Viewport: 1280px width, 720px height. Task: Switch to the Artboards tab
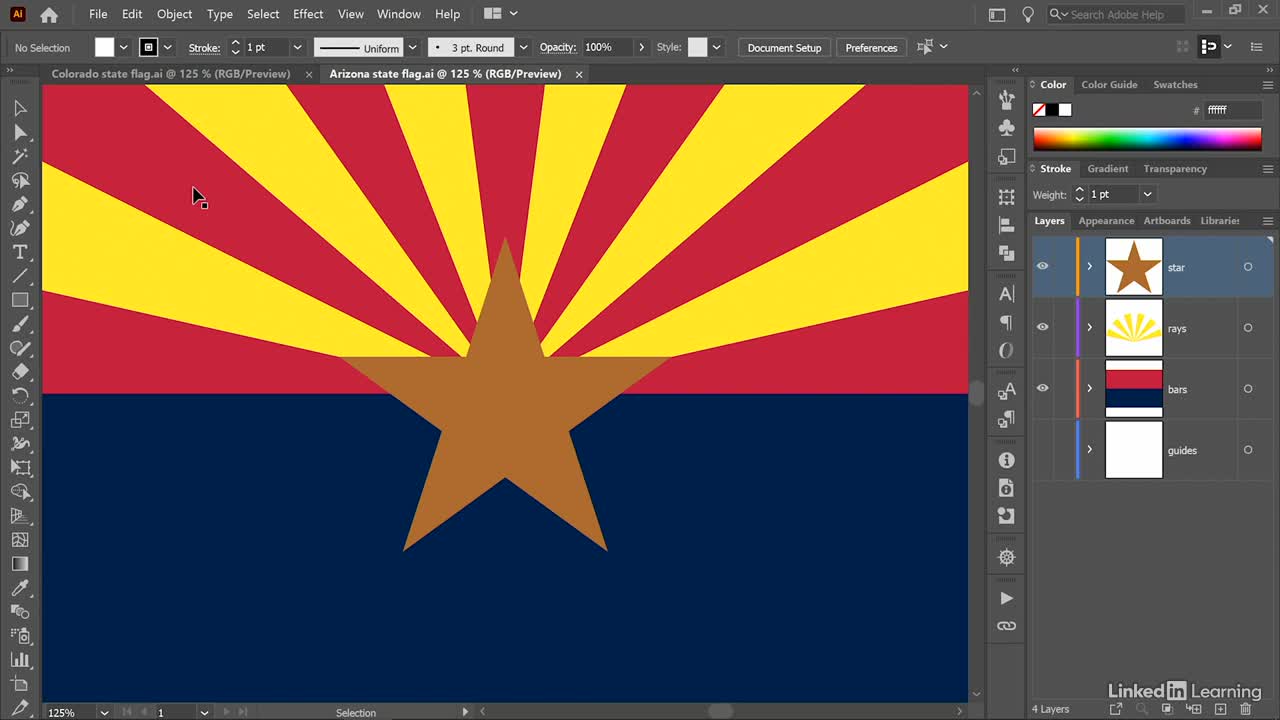click(1167, 221)
